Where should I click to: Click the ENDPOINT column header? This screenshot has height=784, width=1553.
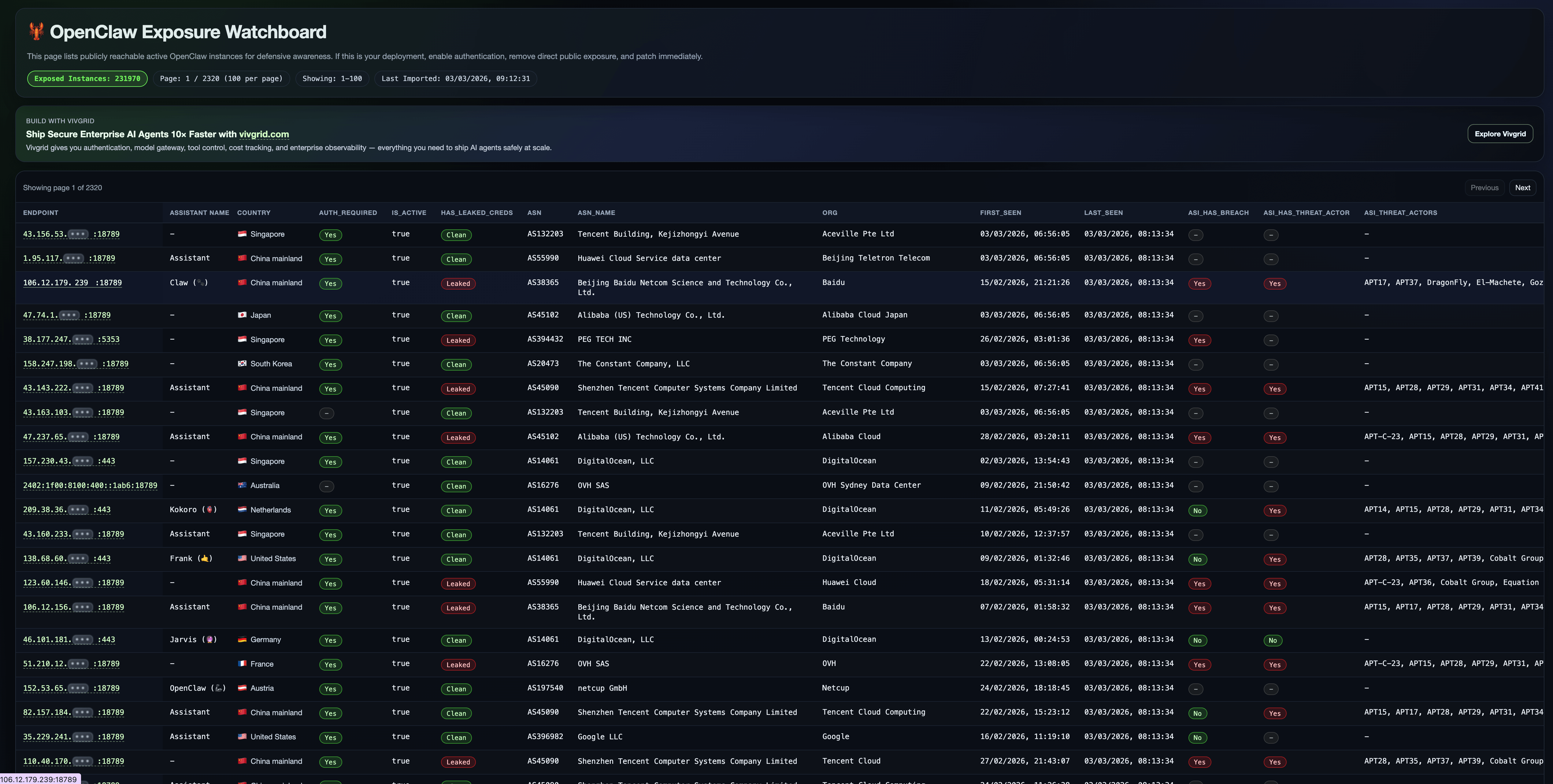pyautogui.click(x=40, y=213)
